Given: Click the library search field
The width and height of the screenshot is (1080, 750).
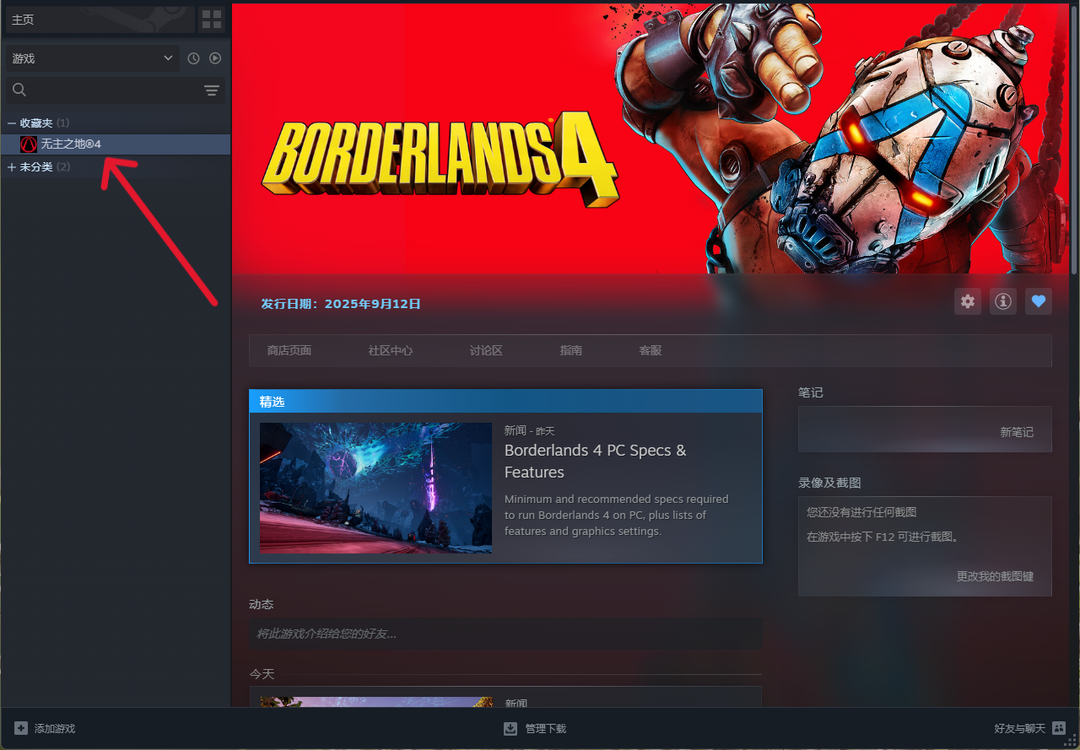Looking at the screenshot, I should click(x=105, y=90).
